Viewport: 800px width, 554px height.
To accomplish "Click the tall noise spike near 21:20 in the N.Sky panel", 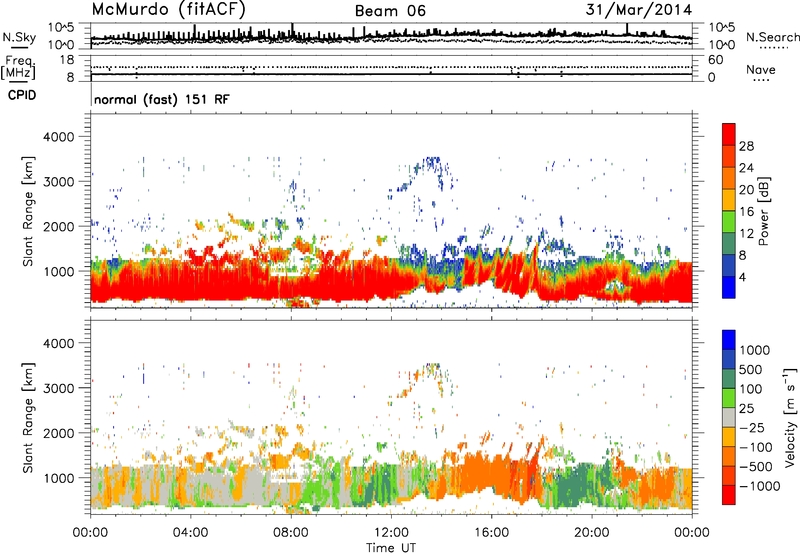I will [x=627, y=29].
